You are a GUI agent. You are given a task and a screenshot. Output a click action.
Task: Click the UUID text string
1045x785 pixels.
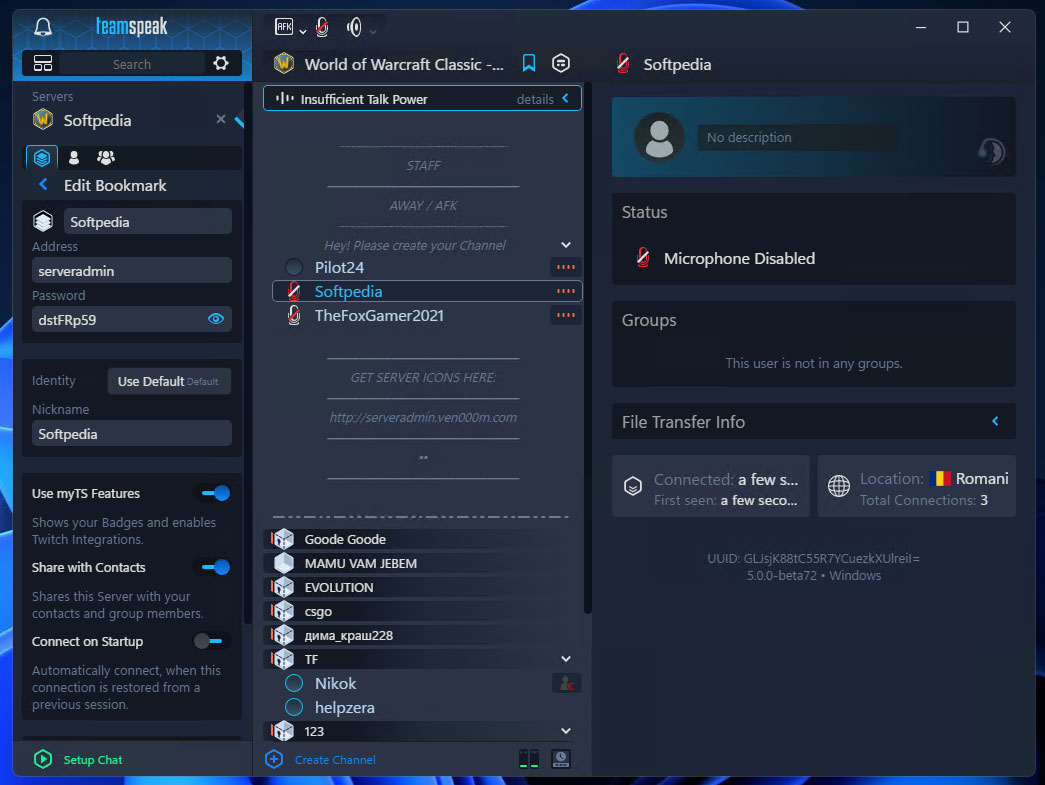814,558
